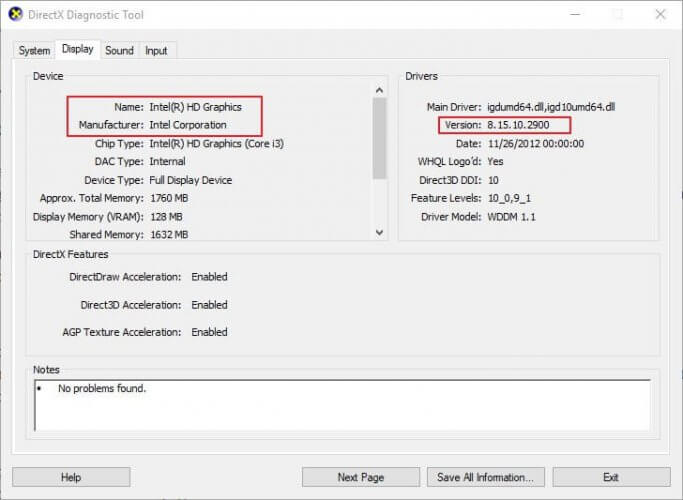Click inside the Notes text box

pyautogui.click(x=342, y=405)
